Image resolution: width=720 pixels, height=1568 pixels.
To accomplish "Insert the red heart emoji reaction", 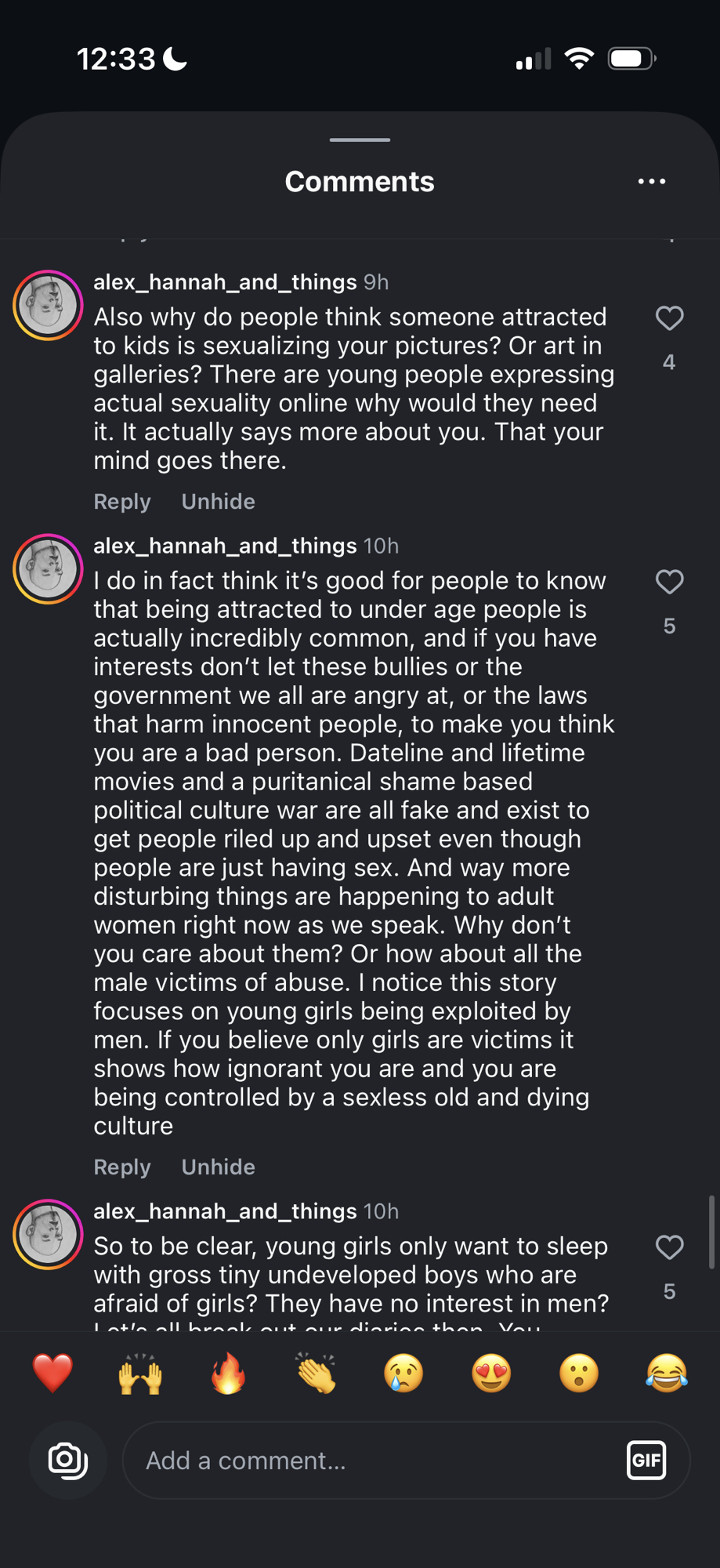I will 52,1374.
